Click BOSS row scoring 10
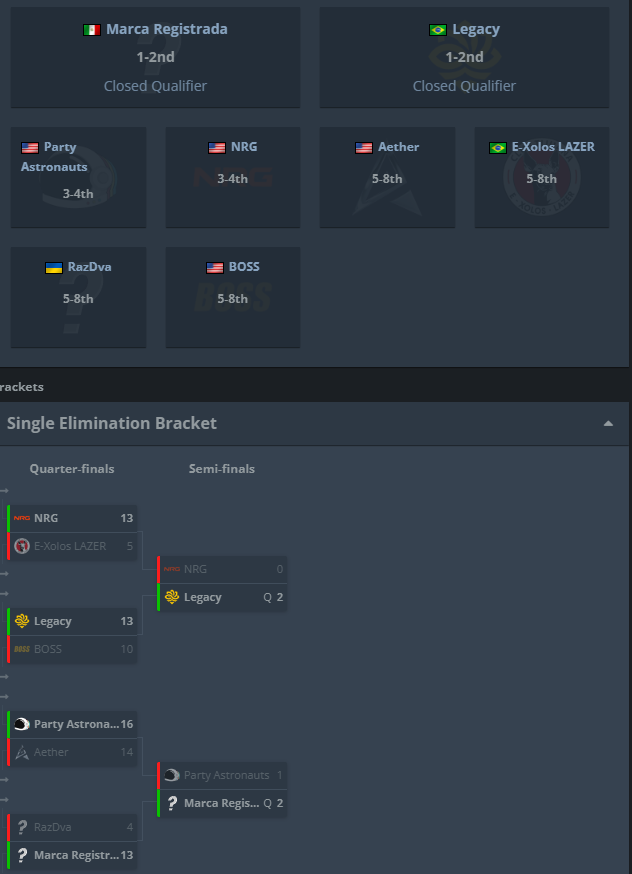This screenshot has width=632, height=874. (72, 649)
